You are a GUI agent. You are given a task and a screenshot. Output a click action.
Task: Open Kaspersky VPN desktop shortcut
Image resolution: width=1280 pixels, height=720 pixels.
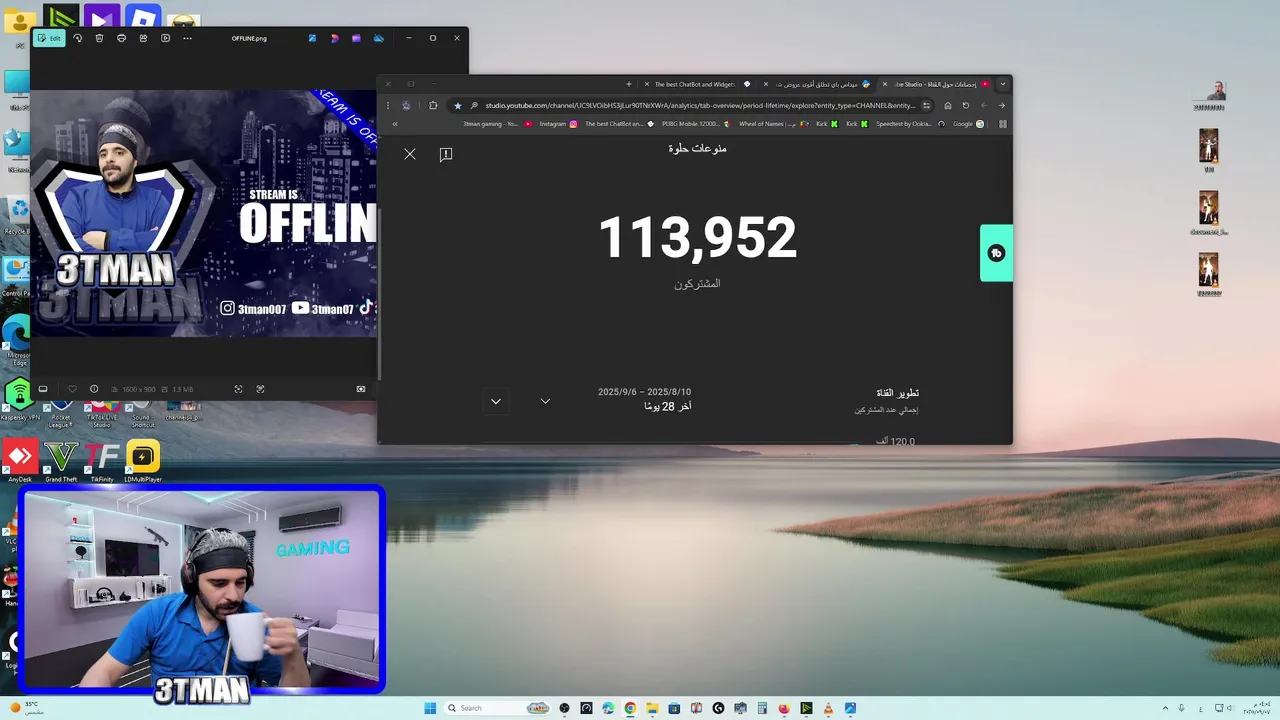(19, 399)
